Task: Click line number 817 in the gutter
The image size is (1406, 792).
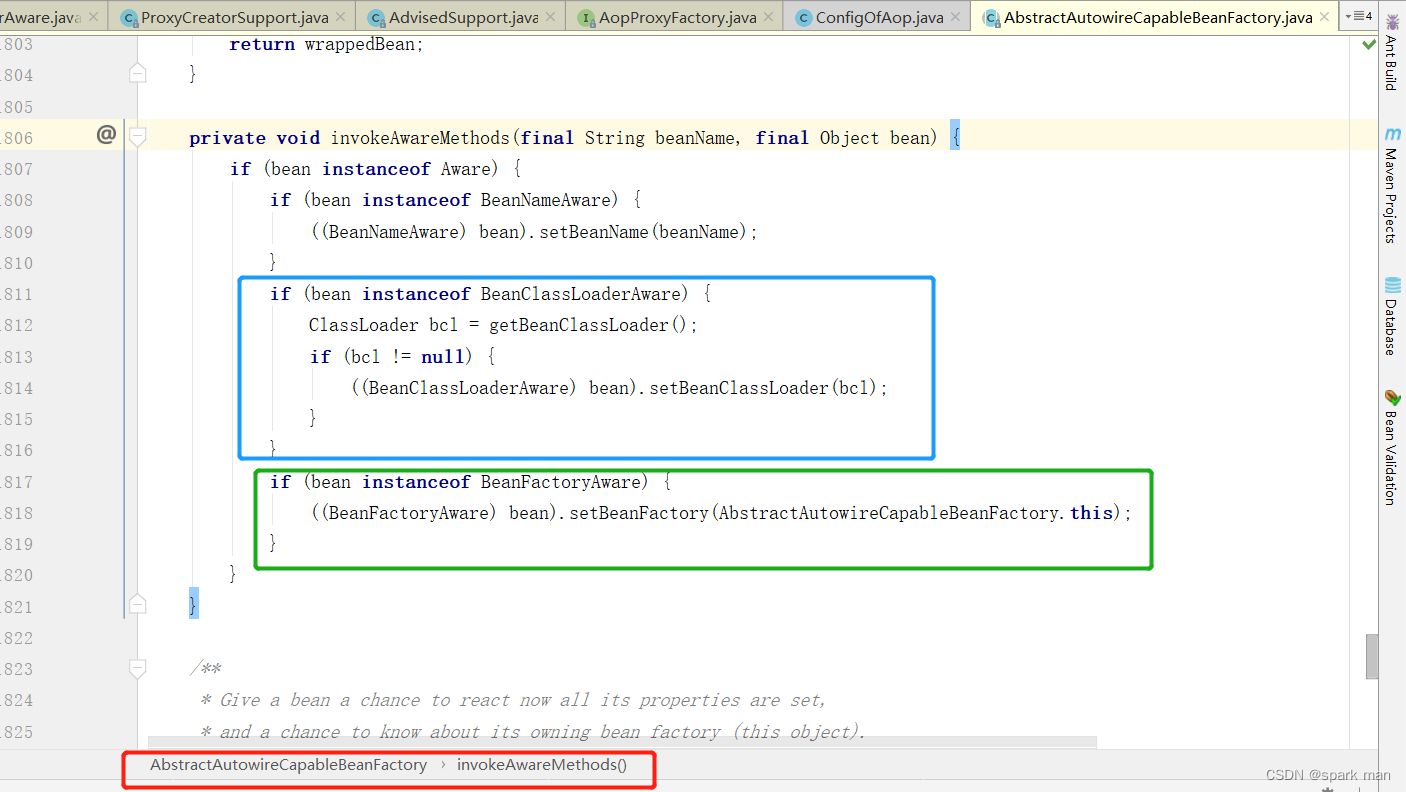Action: (x=17, y=482)
